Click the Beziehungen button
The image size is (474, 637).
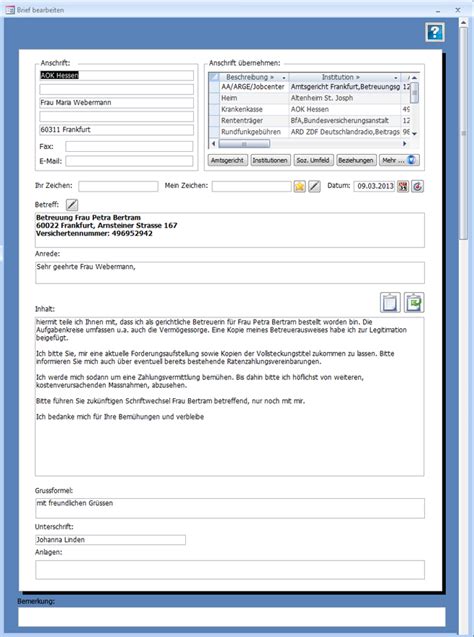[356, 160]
